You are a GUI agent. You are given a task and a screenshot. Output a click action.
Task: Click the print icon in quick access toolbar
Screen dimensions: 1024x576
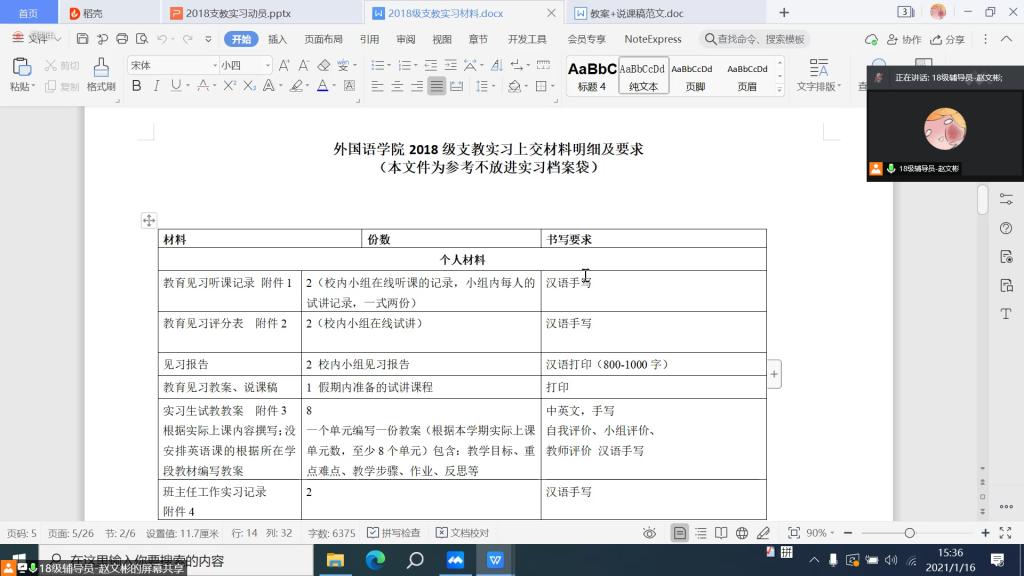122,39
